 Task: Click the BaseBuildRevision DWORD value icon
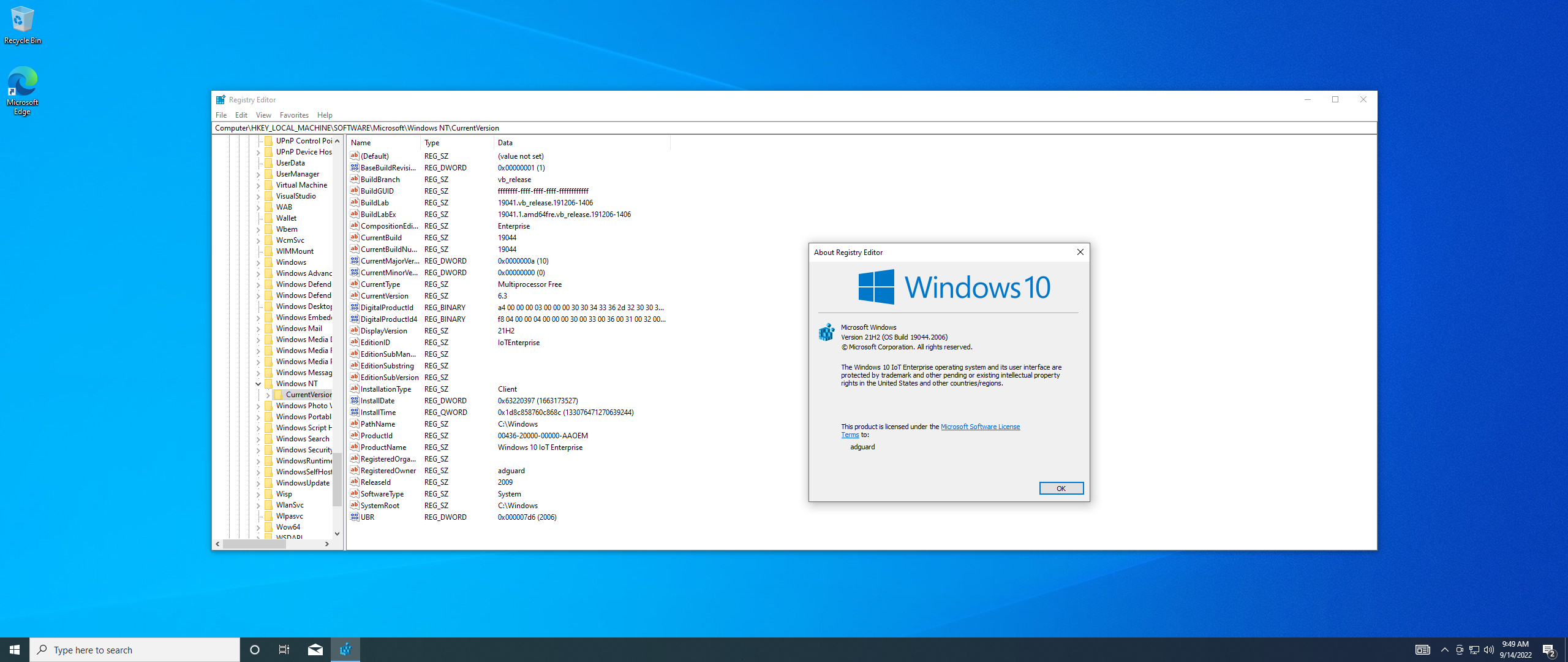(x=354, y=167)
